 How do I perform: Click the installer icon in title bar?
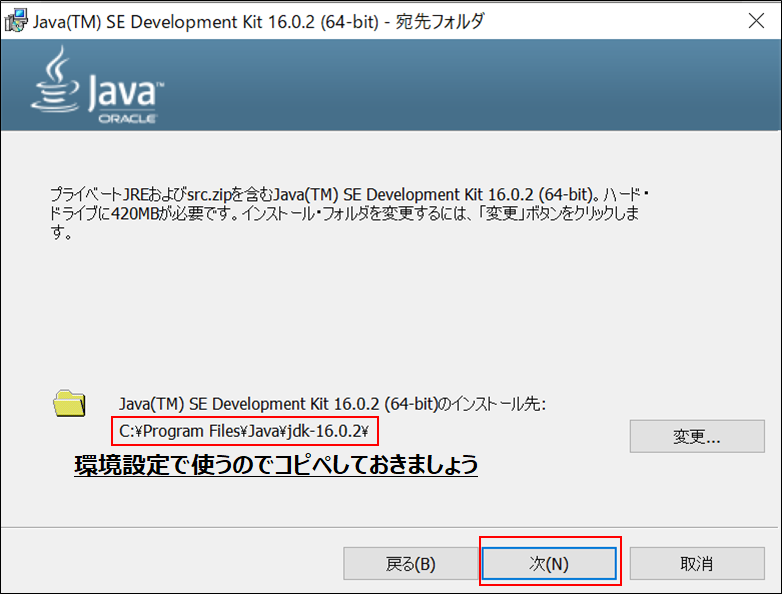(x=16, y=21)
